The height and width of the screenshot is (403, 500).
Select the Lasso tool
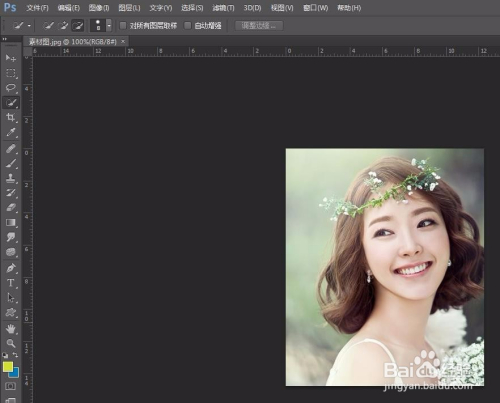click(x=11, y=88)
